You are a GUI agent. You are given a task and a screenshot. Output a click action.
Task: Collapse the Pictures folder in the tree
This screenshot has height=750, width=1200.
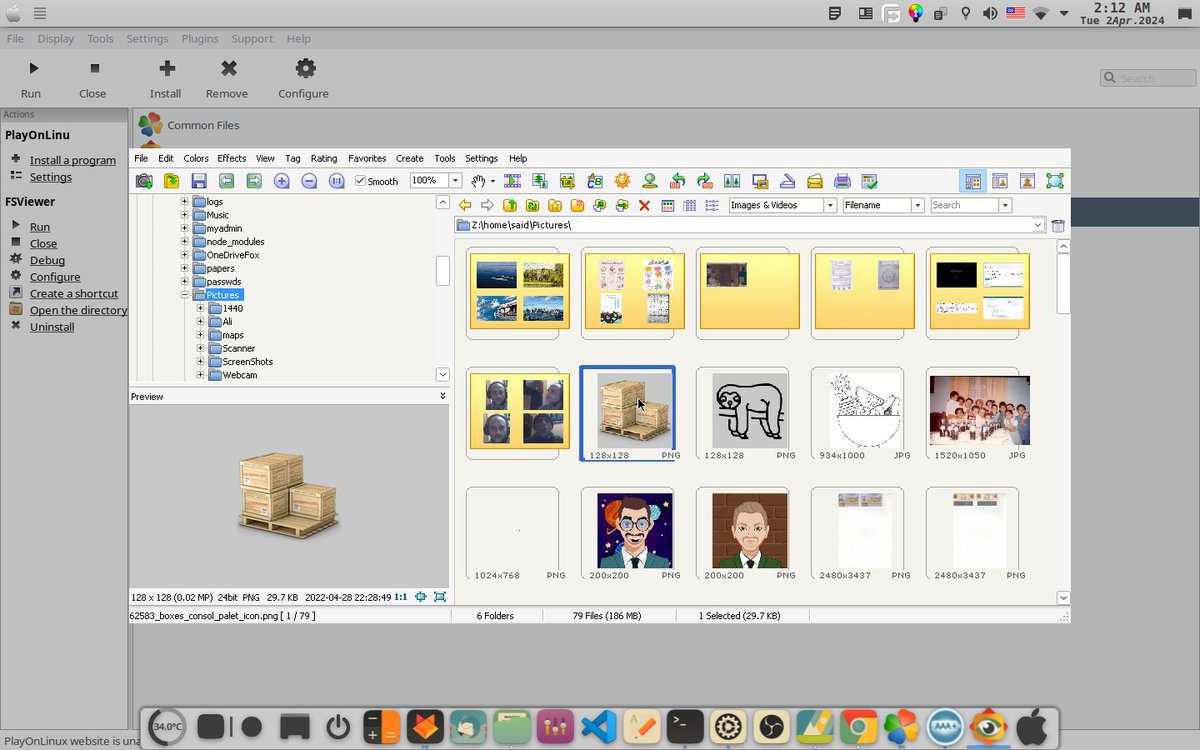click(x=184, y=294)
